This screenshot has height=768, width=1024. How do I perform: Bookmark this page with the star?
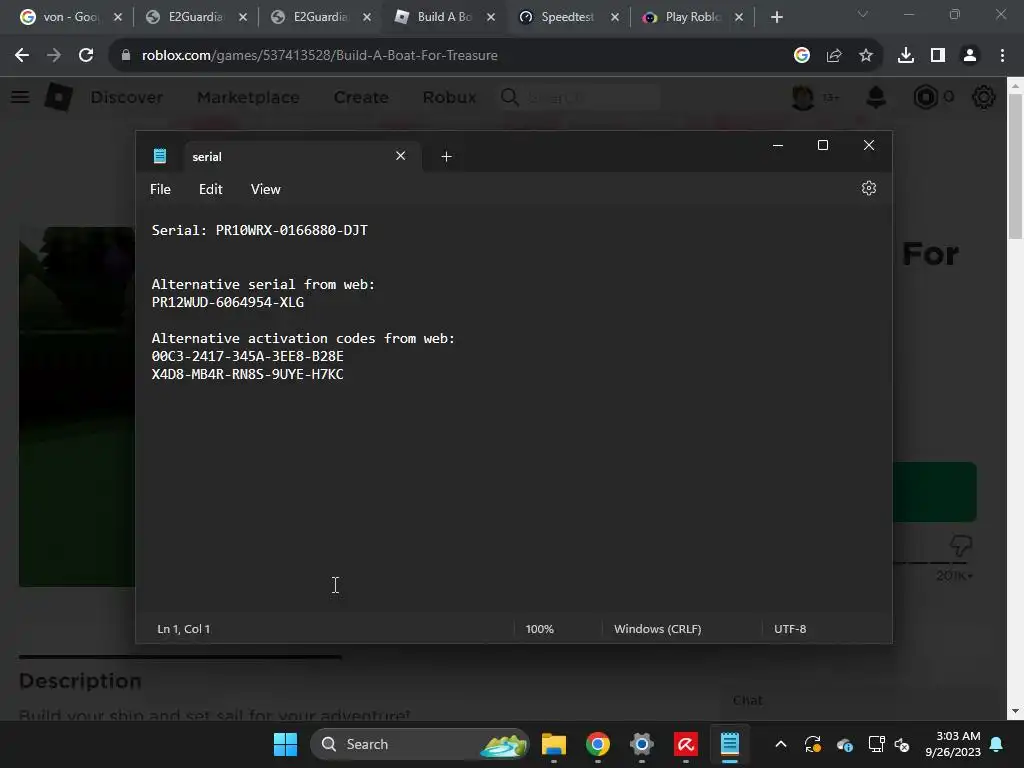point(865,56)
